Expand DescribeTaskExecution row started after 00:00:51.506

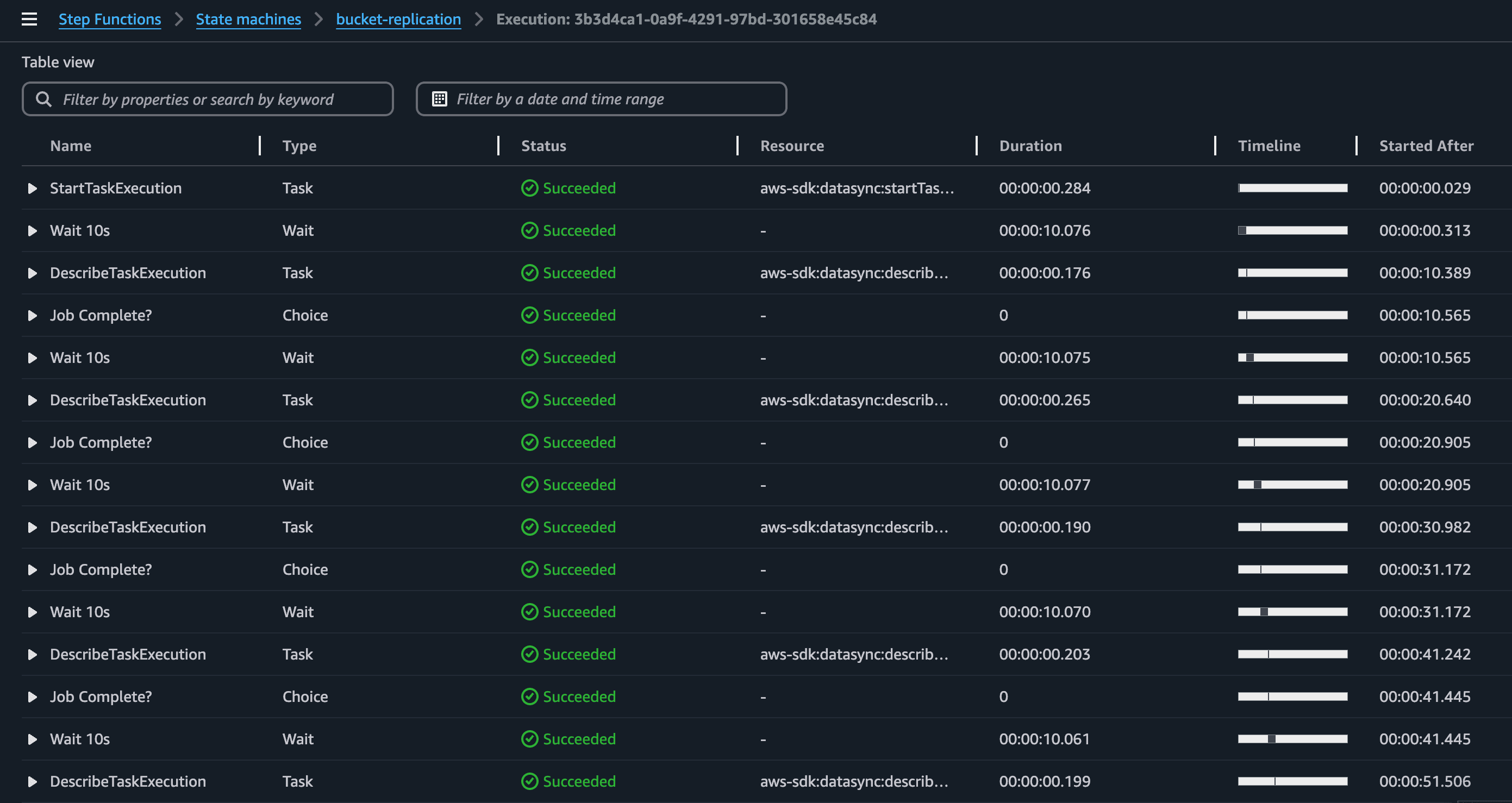pyautogui.click(x=32, y=781)
